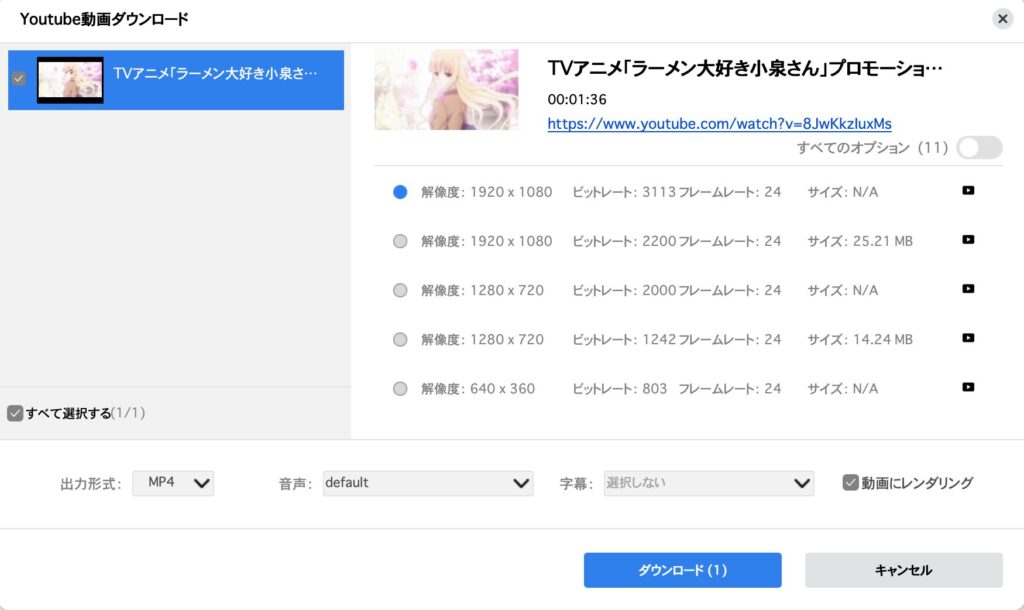The image size is (1024, 610).
Task: Click the duration 00:01:36 text
Action: [x=577, y=99]
